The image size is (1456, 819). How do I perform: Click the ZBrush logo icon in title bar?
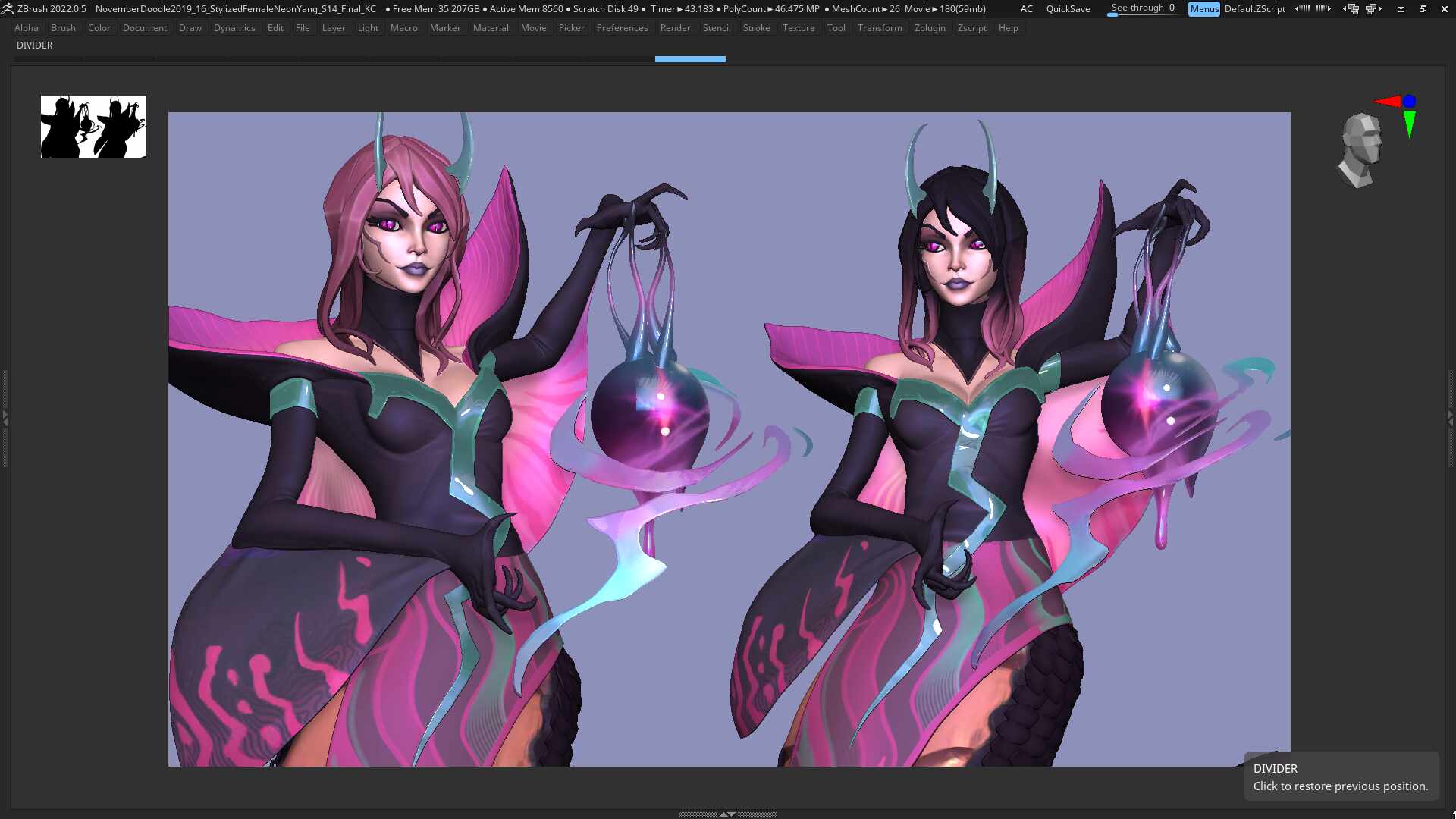tap(8, 9)
